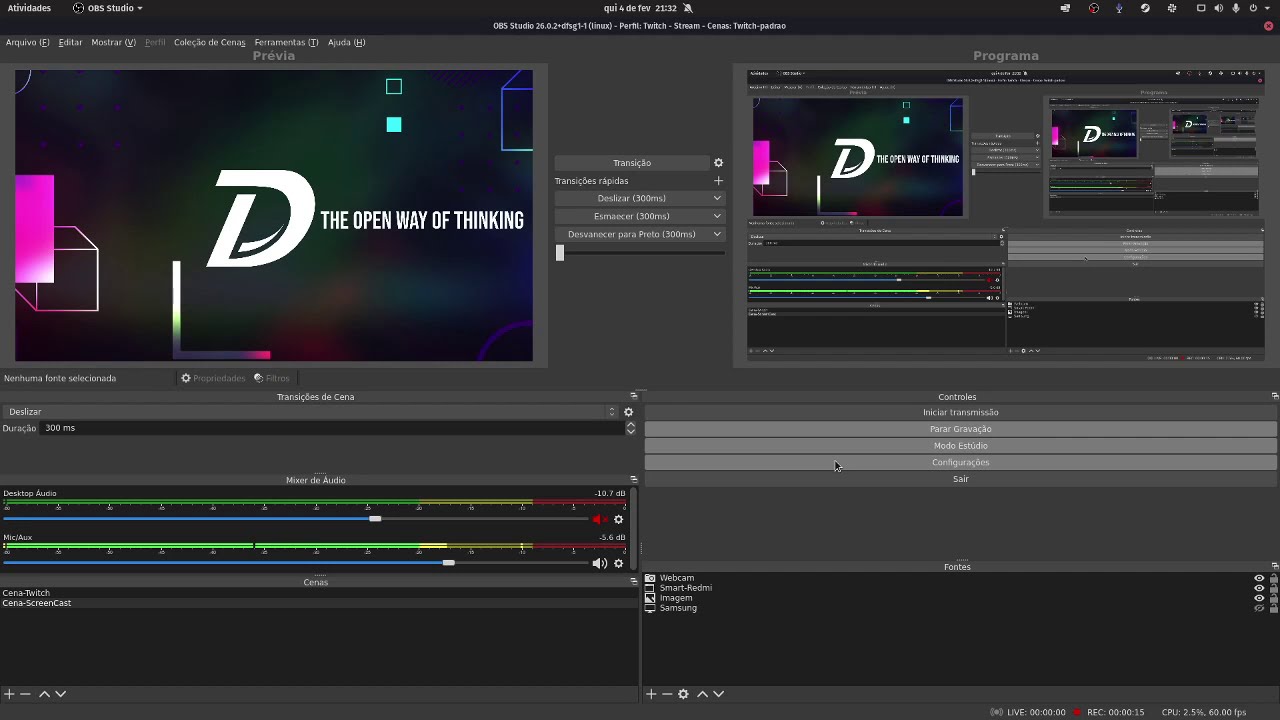Image resolution: width=1280 pixels, height=720 pixels.
Task: Open the Editar menu
Action: (x=70, y=42)
